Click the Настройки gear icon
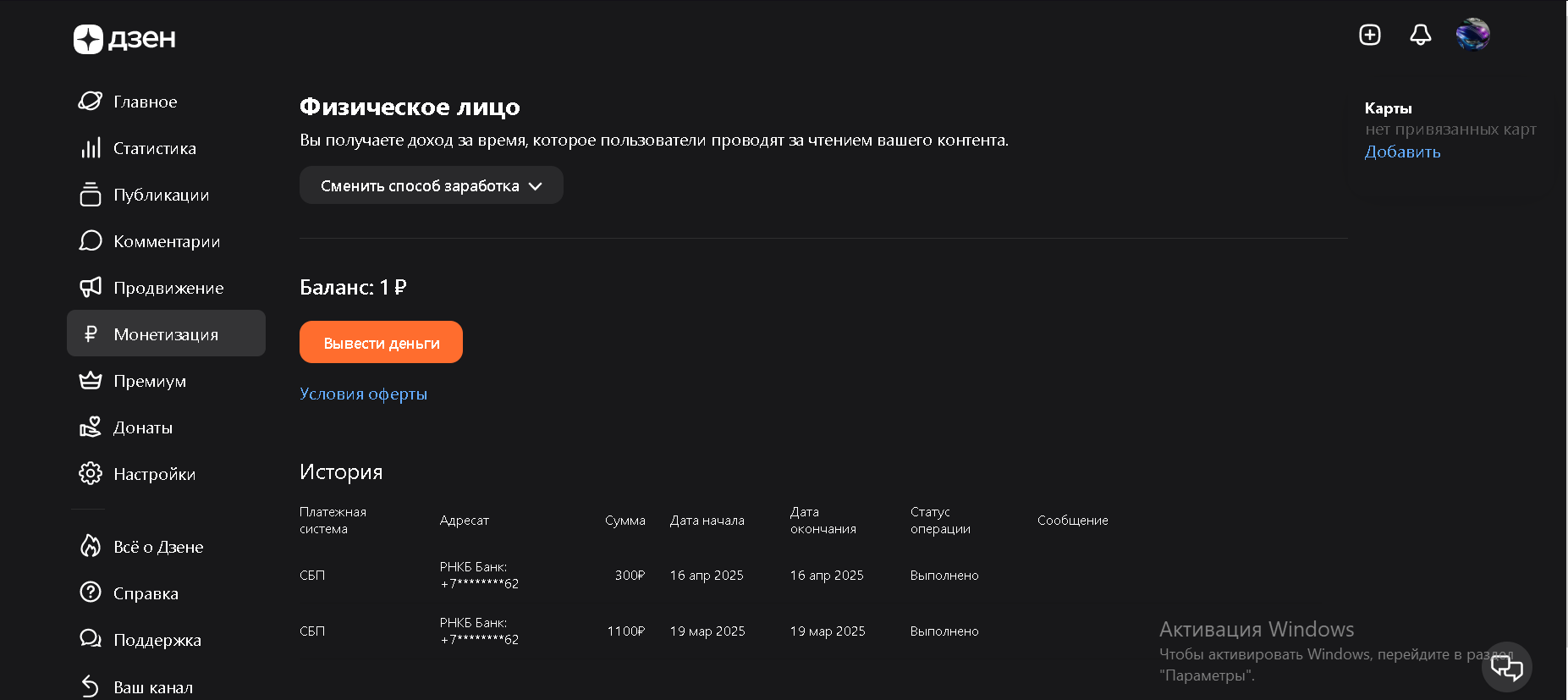This screenshot has height=700, width=1568. point(91,474)
